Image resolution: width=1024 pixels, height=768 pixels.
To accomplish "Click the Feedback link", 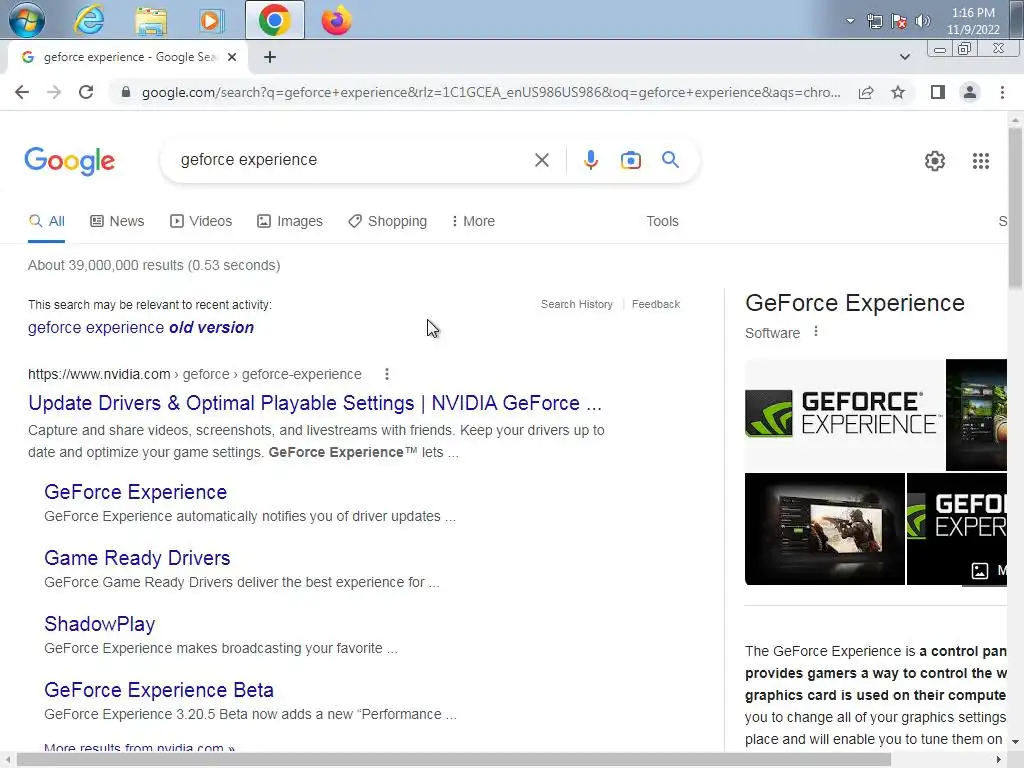I will pos(656,304).
